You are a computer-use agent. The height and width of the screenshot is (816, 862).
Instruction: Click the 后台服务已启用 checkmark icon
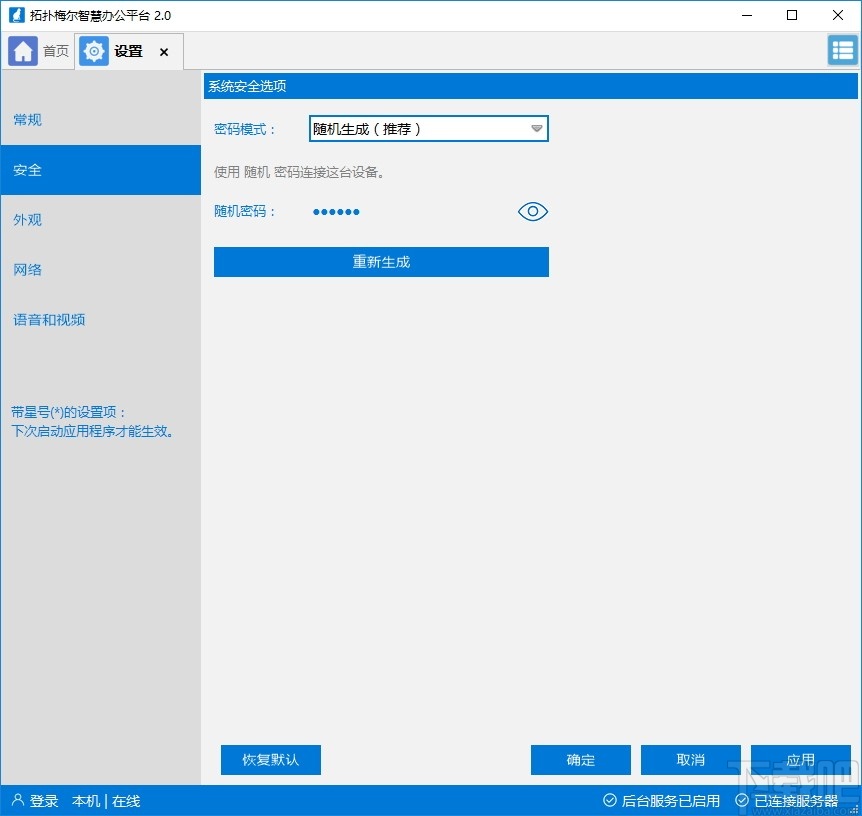pyautogui.click(x=609, y=800)
